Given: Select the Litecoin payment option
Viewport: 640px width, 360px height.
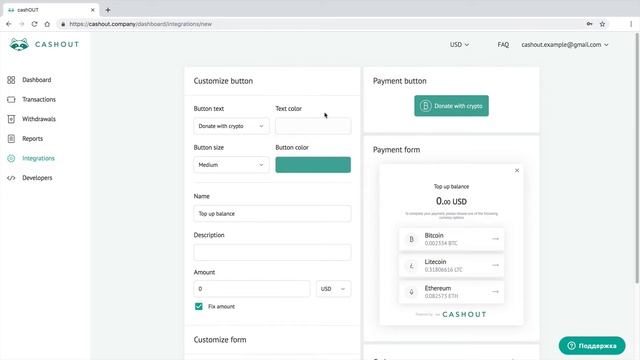Looking at the screenshot, I should coord(451,265).
